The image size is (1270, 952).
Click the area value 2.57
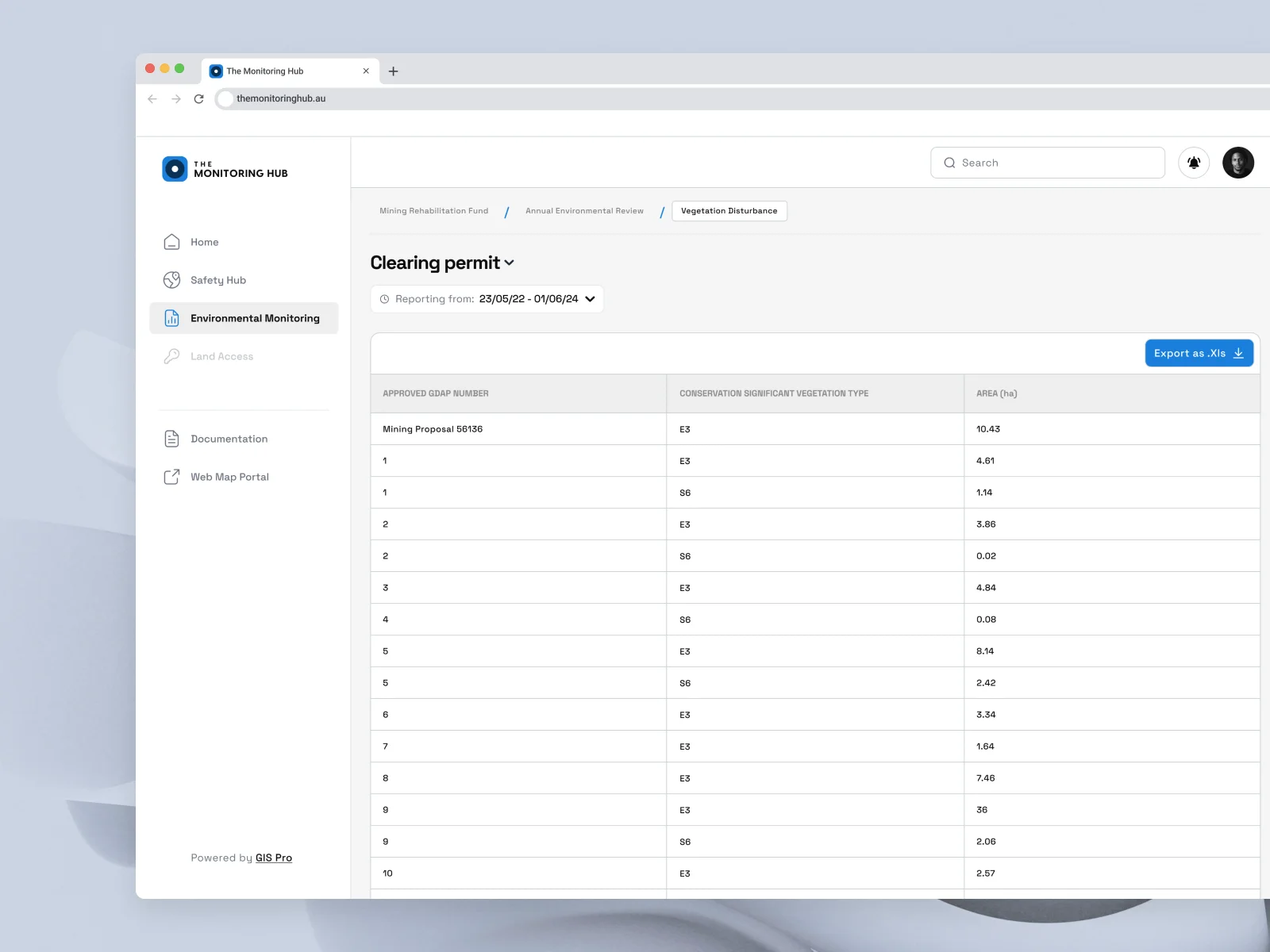(986, 873)
